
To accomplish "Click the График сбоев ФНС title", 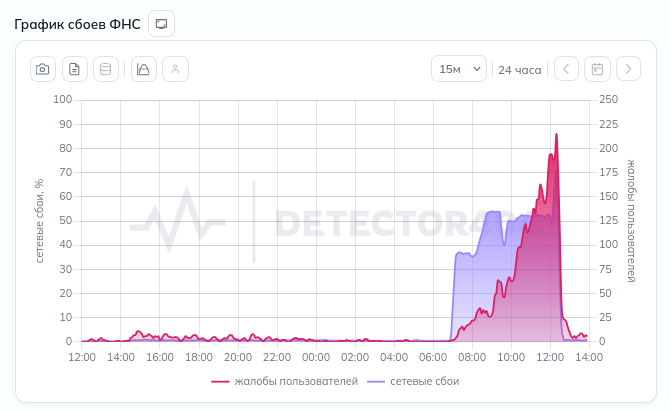I will click(x=77, y=24).
